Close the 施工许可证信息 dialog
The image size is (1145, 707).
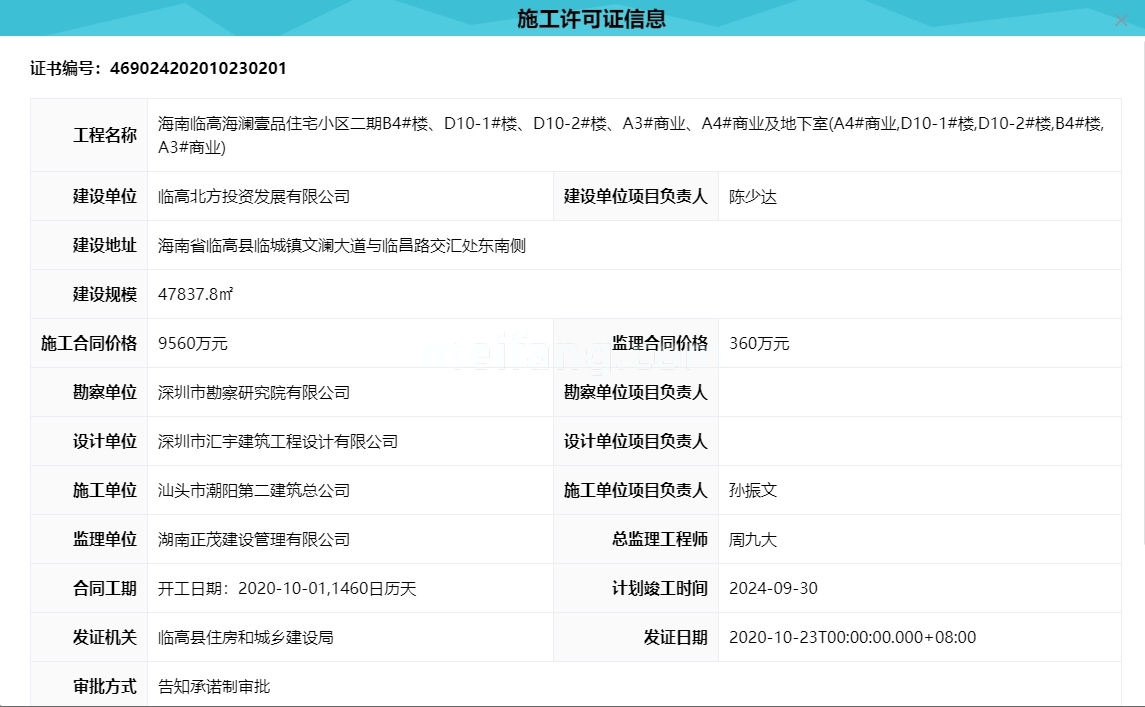click(x=1121, y=19)
